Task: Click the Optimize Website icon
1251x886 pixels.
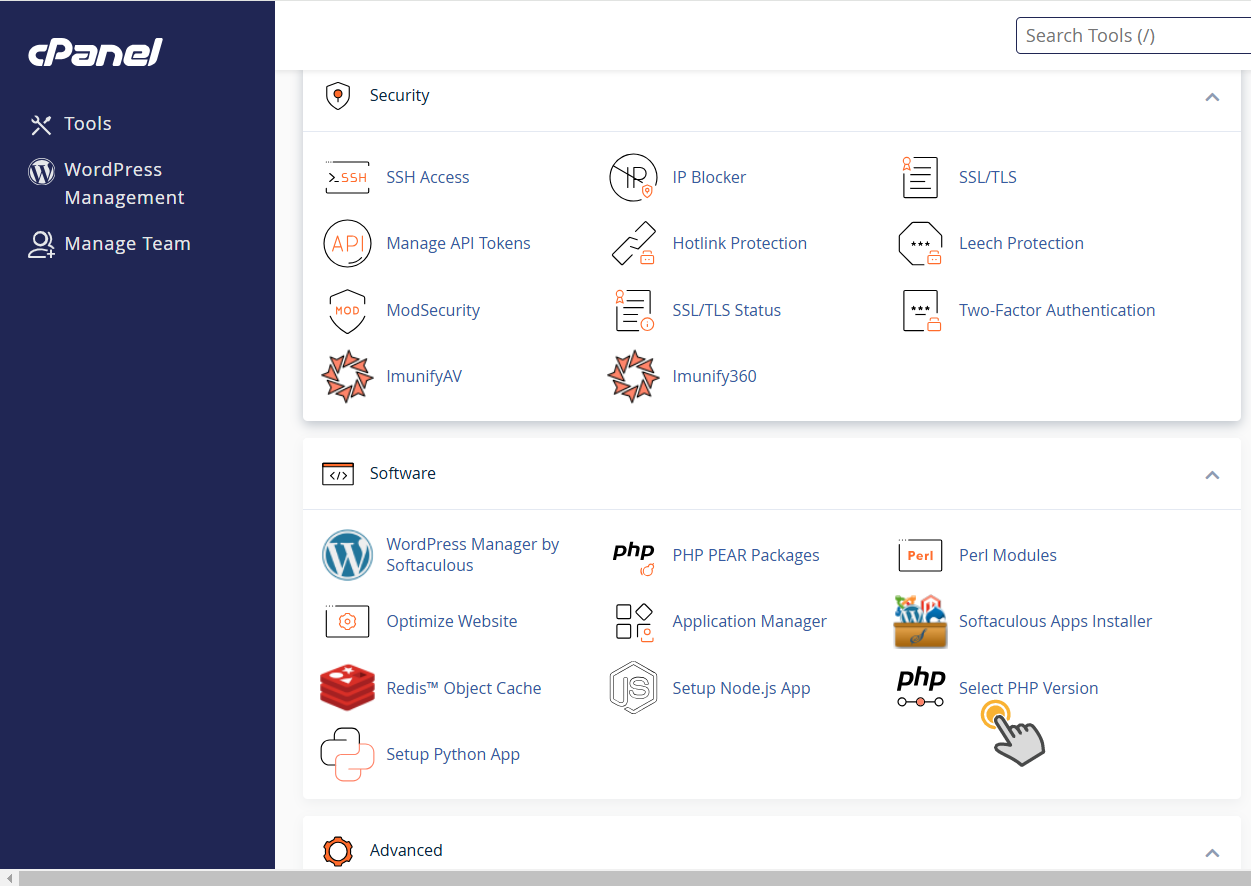Action: tap(347, 621)
